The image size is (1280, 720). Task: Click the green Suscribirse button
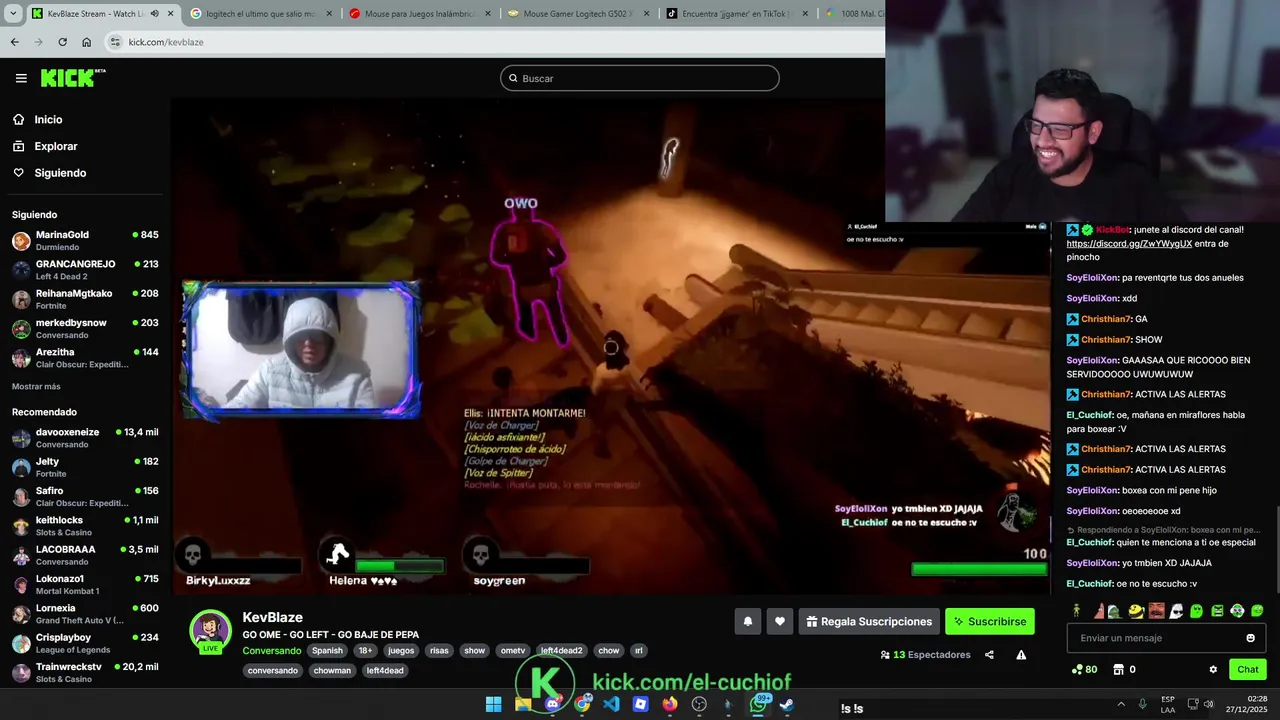990,621
